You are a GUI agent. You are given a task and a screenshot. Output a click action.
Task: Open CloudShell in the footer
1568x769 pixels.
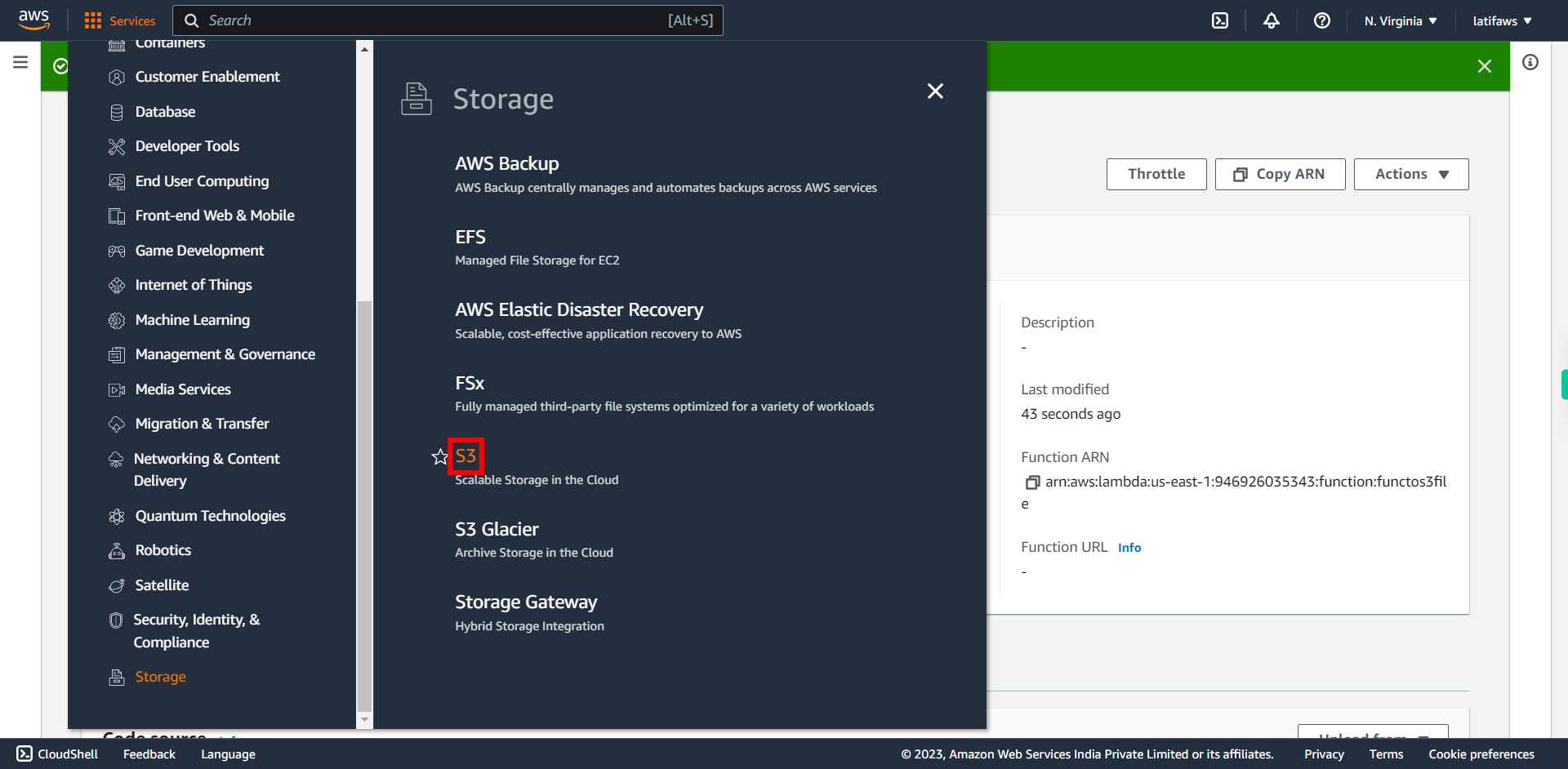click(57, 753)
